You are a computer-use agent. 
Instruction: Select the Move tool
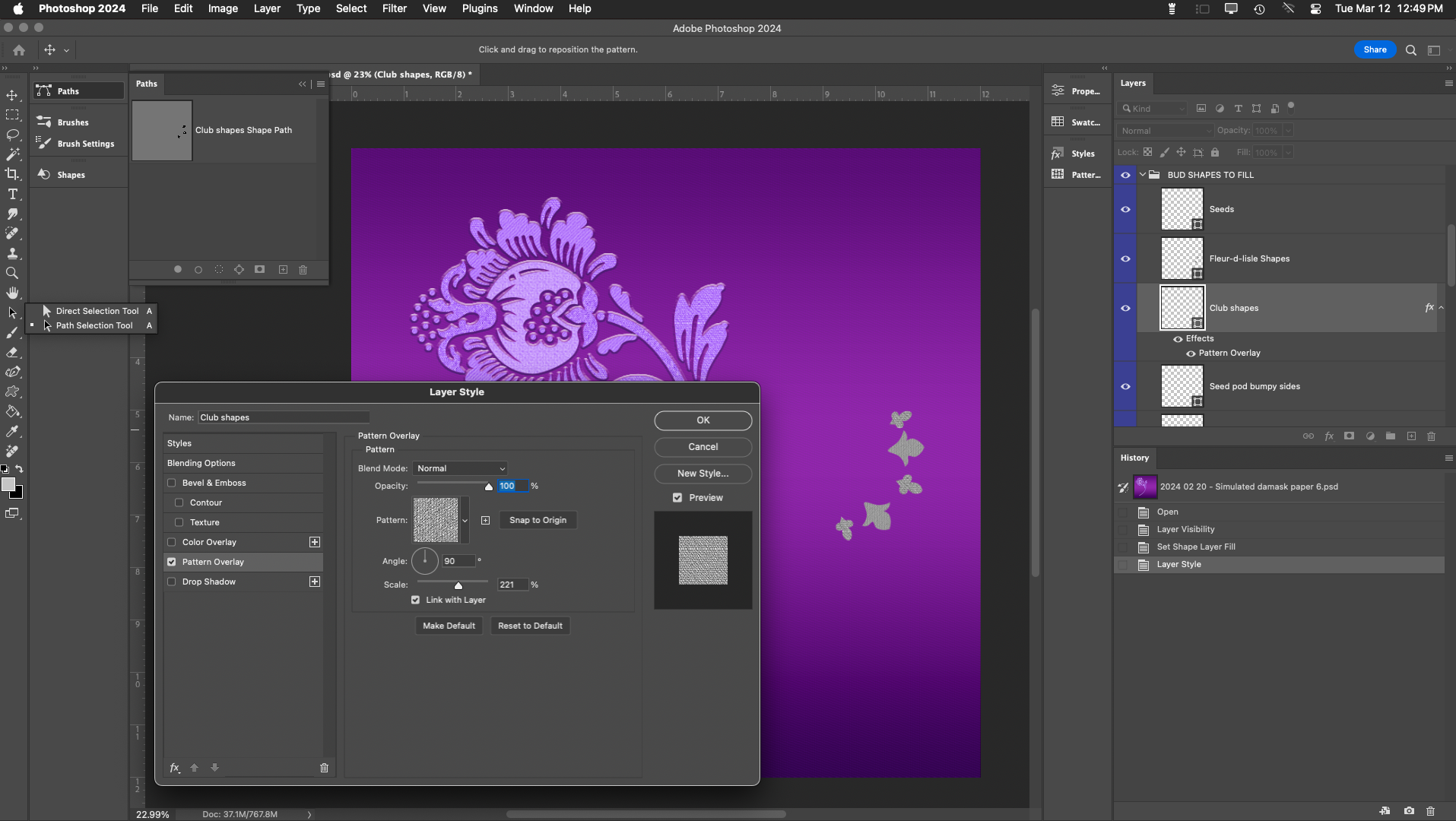click(x=13, y=96)
